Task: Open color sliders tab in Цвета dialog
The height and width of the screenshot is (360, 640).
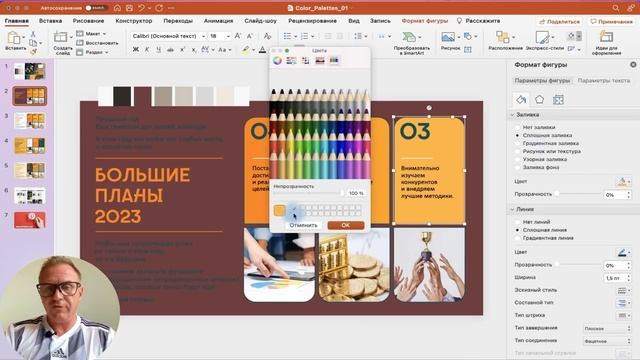Action: click(291, 60)
